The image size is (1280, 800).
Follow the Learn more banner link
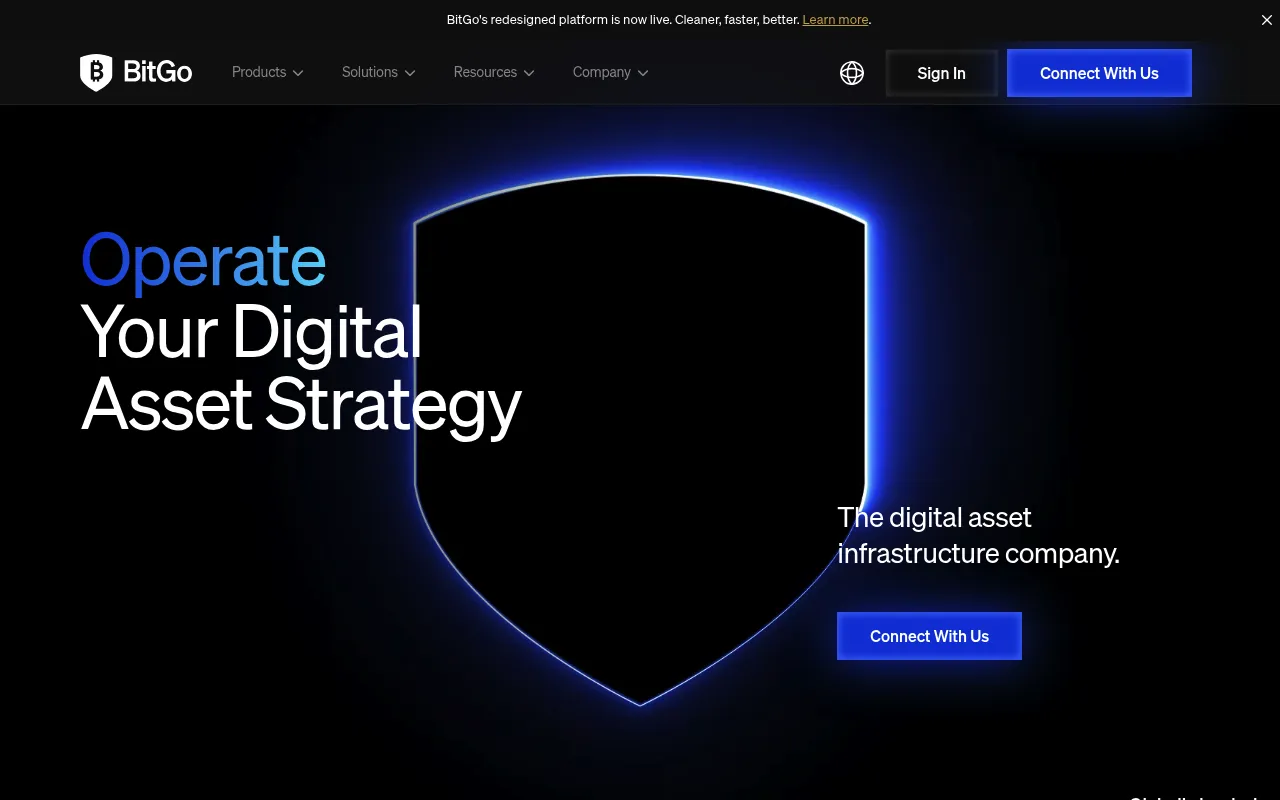835,19
